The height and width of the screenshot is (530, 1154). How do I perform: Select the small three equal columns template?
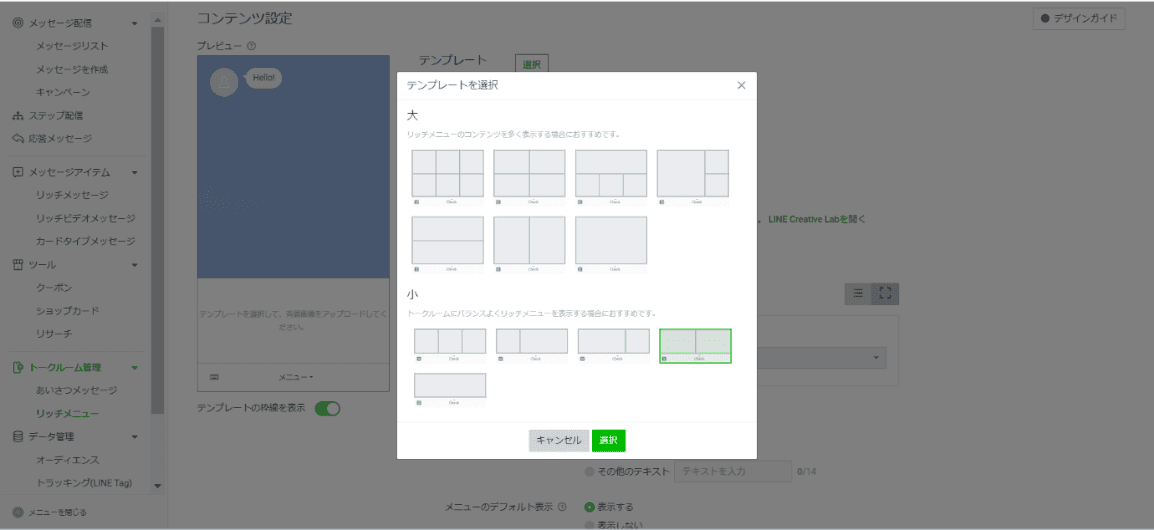(x=450, y=342)
